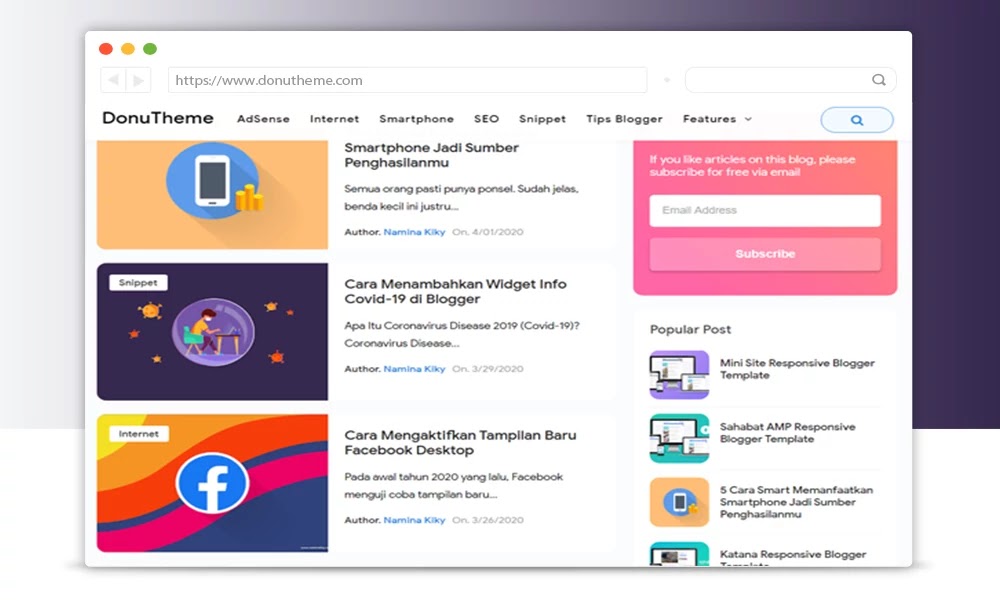Image resolution: width=1000 pixels, height=600 pixels.
Task: Click the Internet category tag on thumbnail
Action: click(138, 434)
